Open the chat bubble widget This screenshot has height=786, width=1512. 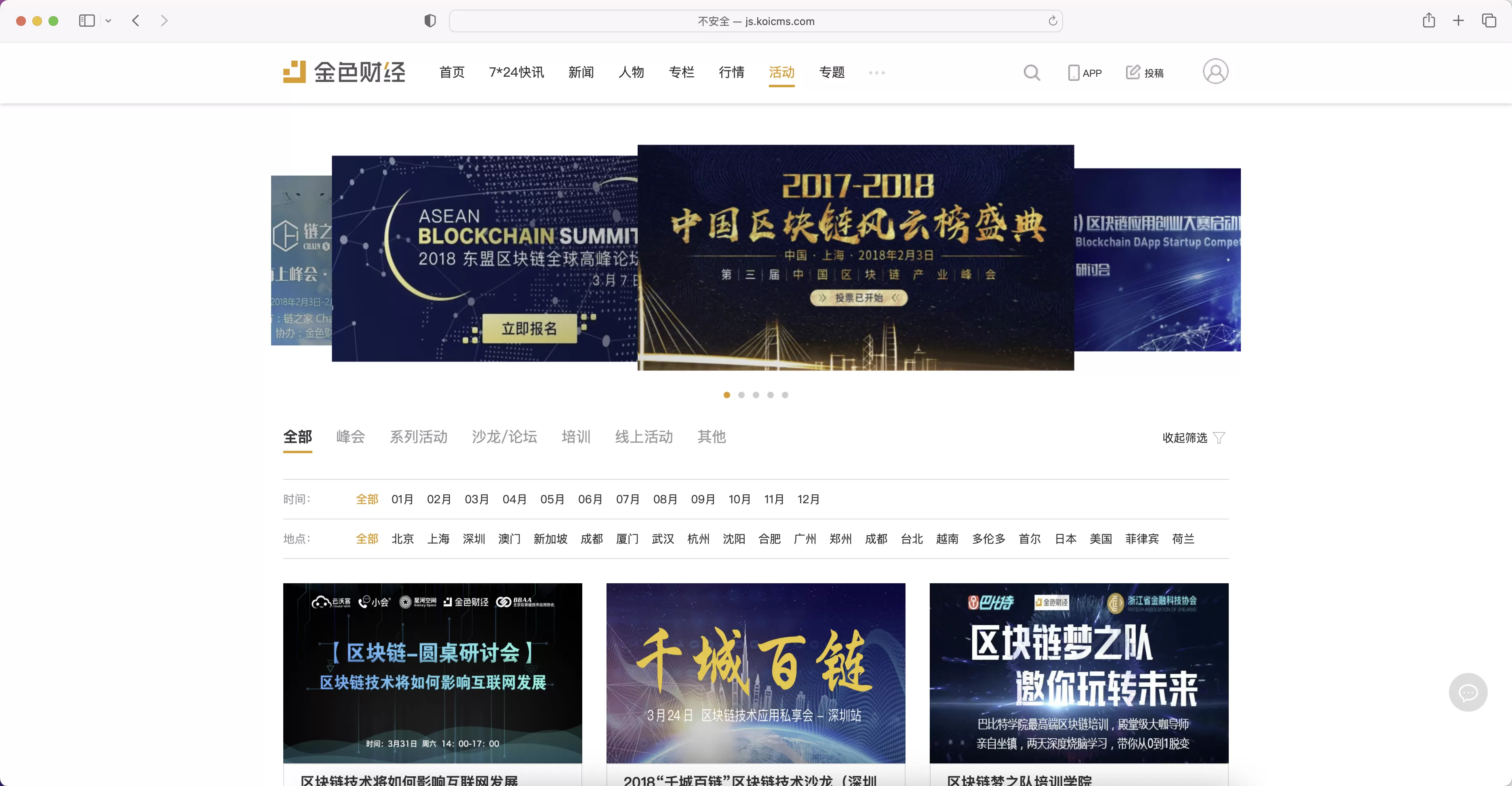point(1468,693)
